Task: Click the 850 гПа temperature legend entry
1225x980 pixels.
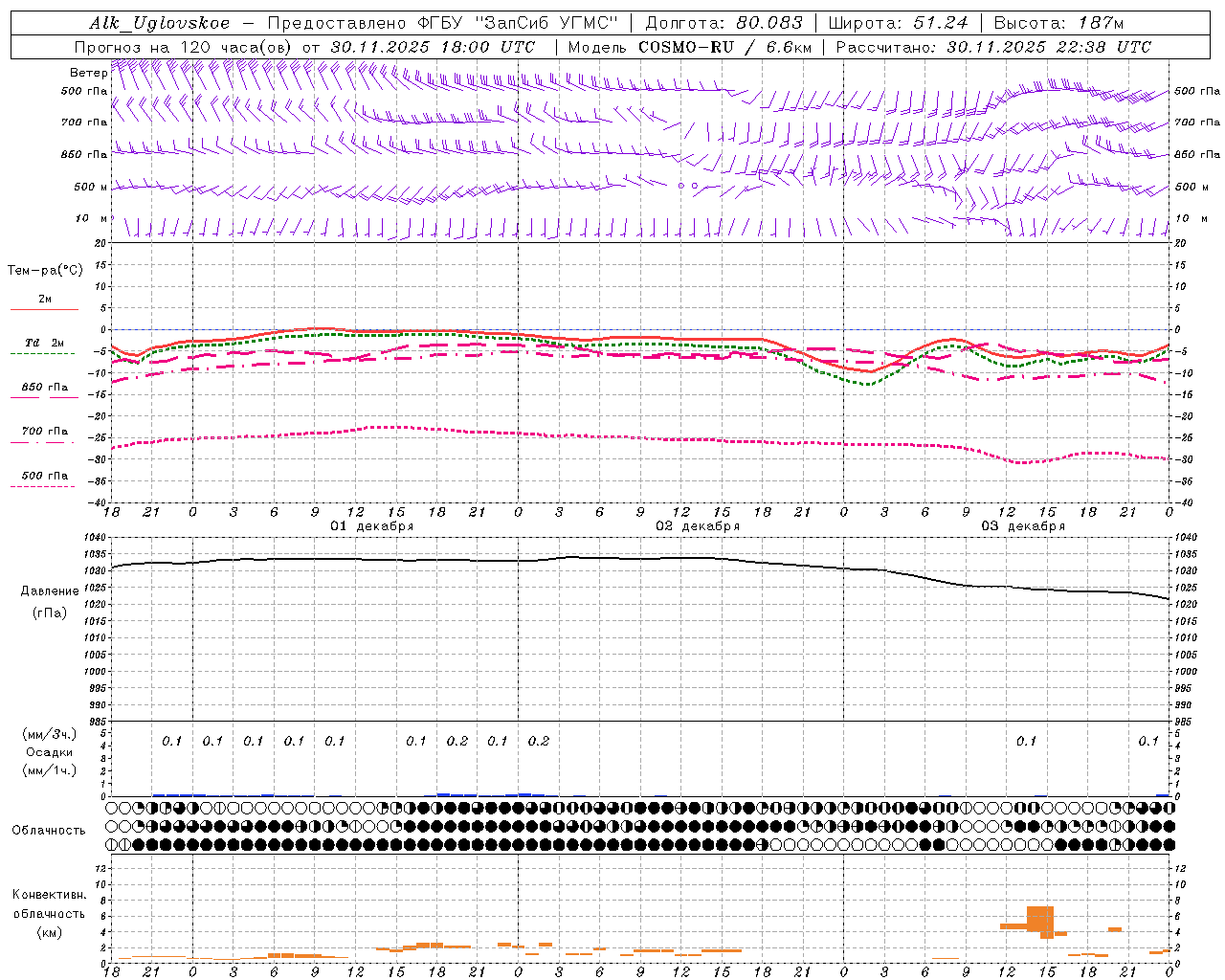Action: coord(44,387)
